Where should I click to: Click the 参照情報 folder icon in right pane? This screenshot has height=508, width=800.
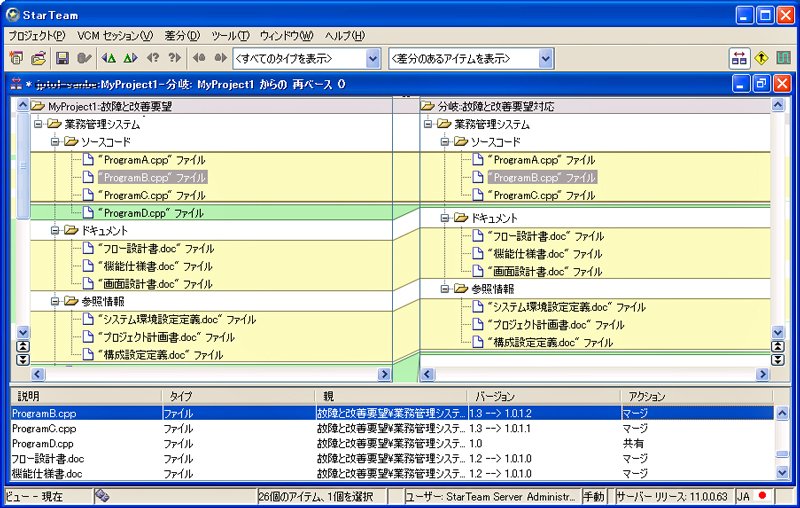461,289
